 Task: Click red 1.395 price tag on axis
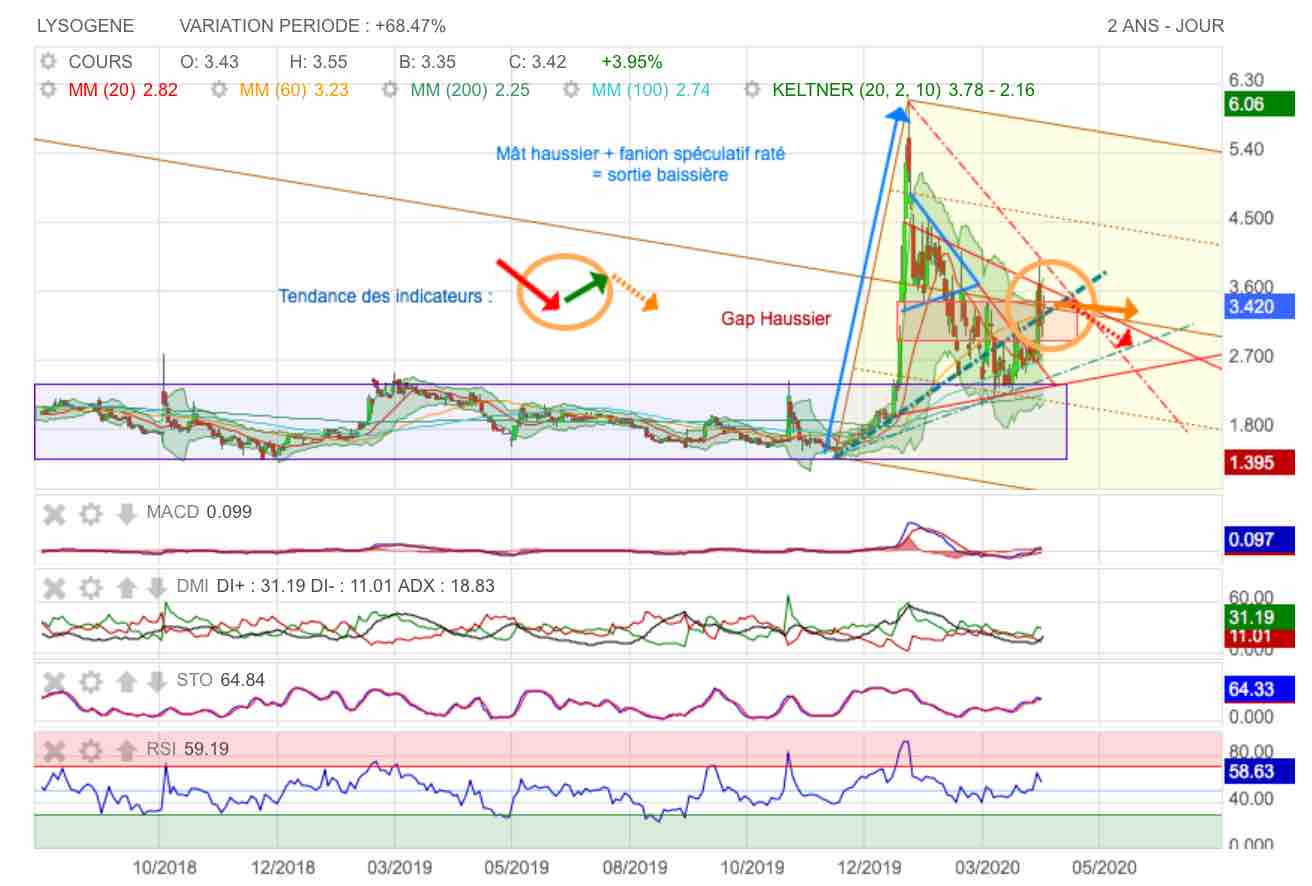click(x=1258, y=463)
